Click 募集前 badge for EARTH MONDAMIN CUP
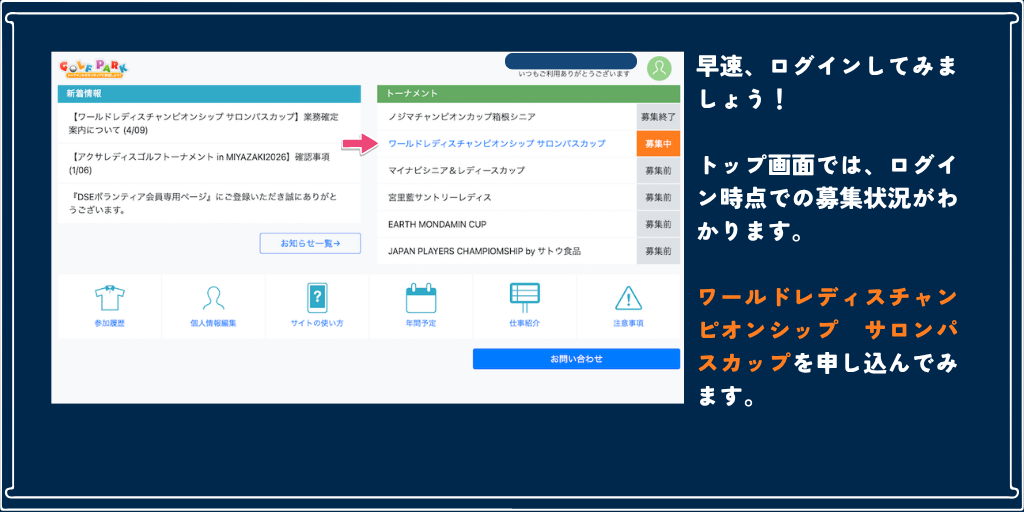The width and height of the screenshot is (1024, 512). [658, 224]
